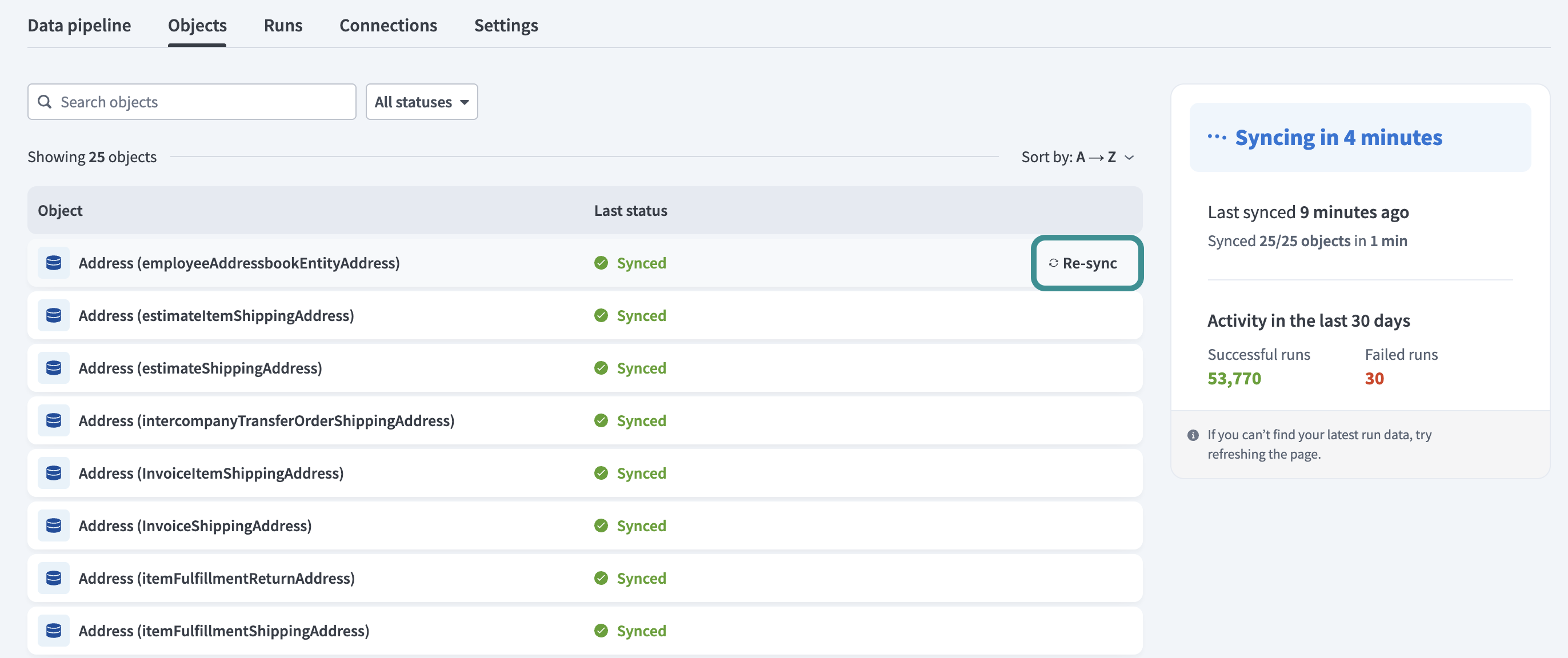Click database icon for employeeAddressbookEntityAddress row
The image size is (1568, 658).
54,263
